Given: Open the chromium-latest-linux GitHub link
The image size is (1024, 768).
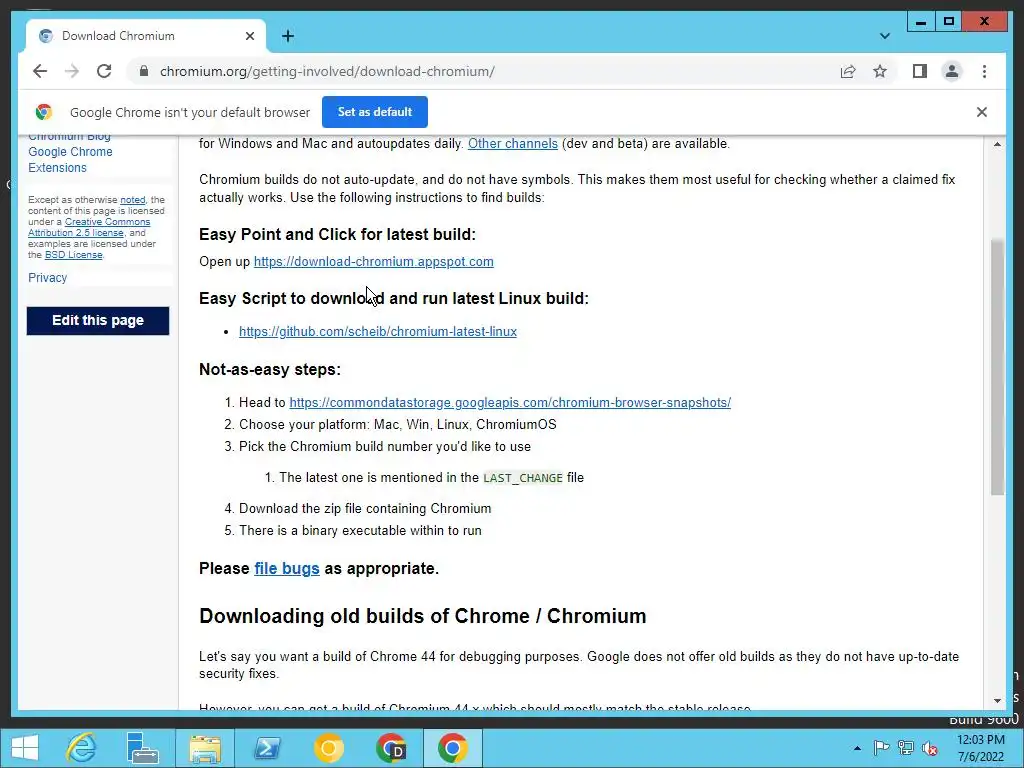Looking at the screenshot, I should click(377, 331).
